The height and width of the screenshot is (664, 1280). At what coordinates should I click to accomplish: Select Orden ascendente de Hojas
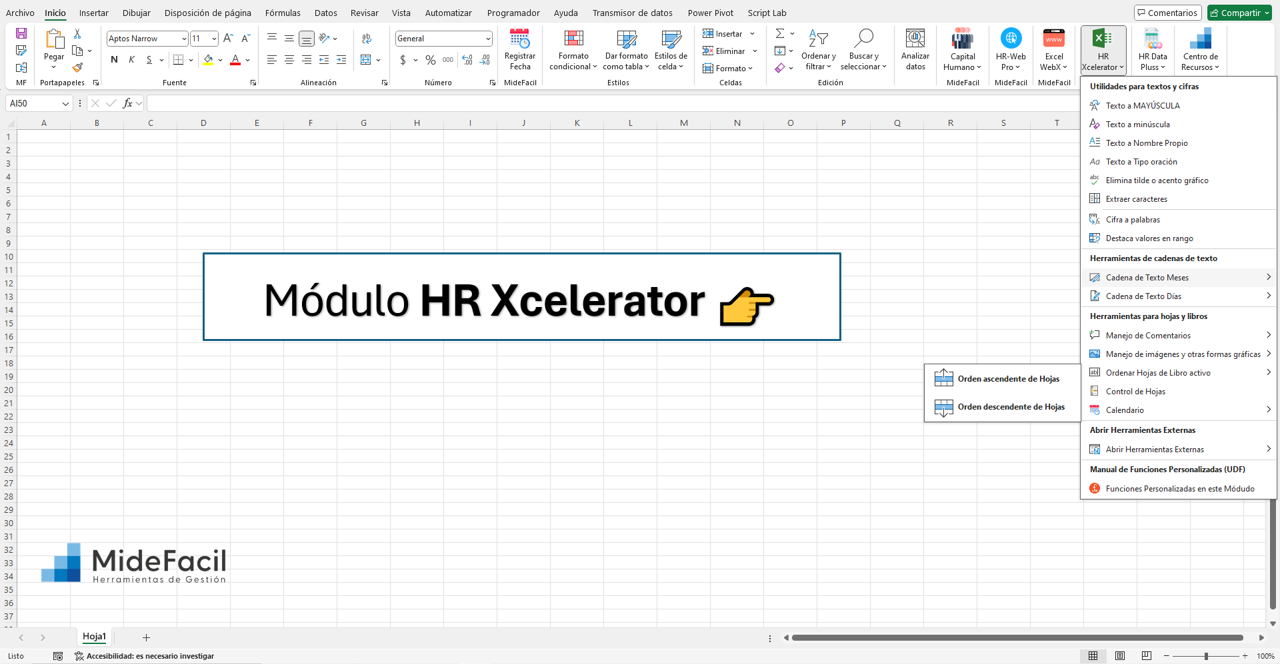(1003, 379)
